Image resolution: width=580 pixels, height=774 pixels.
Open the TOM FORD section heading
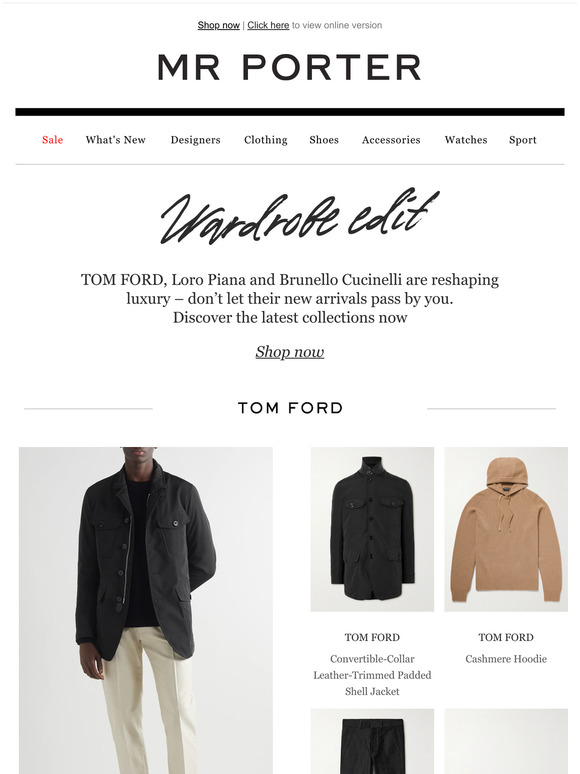290,408
